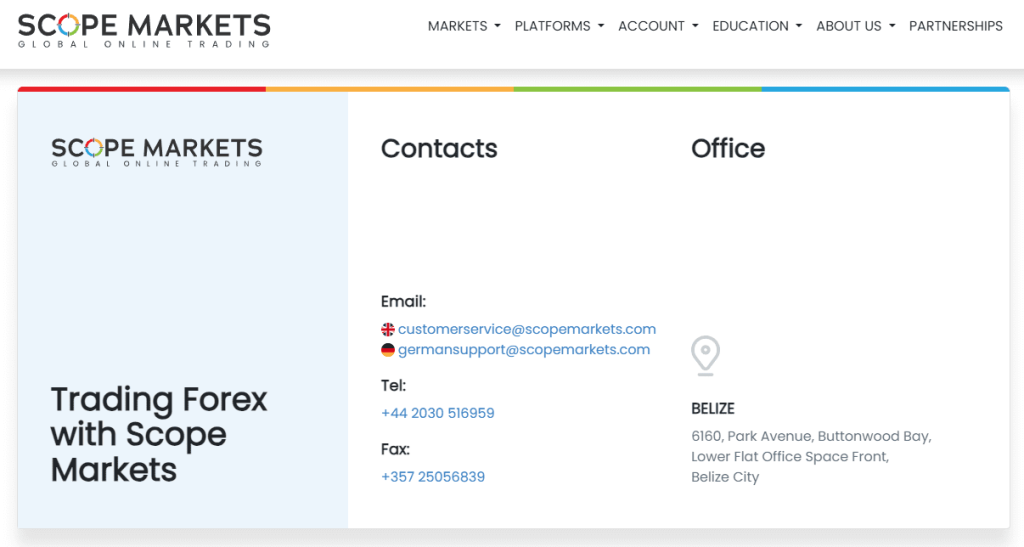Expand the Education dropdown menu
The image size is (1024, 547).
[x=757, y=26]
